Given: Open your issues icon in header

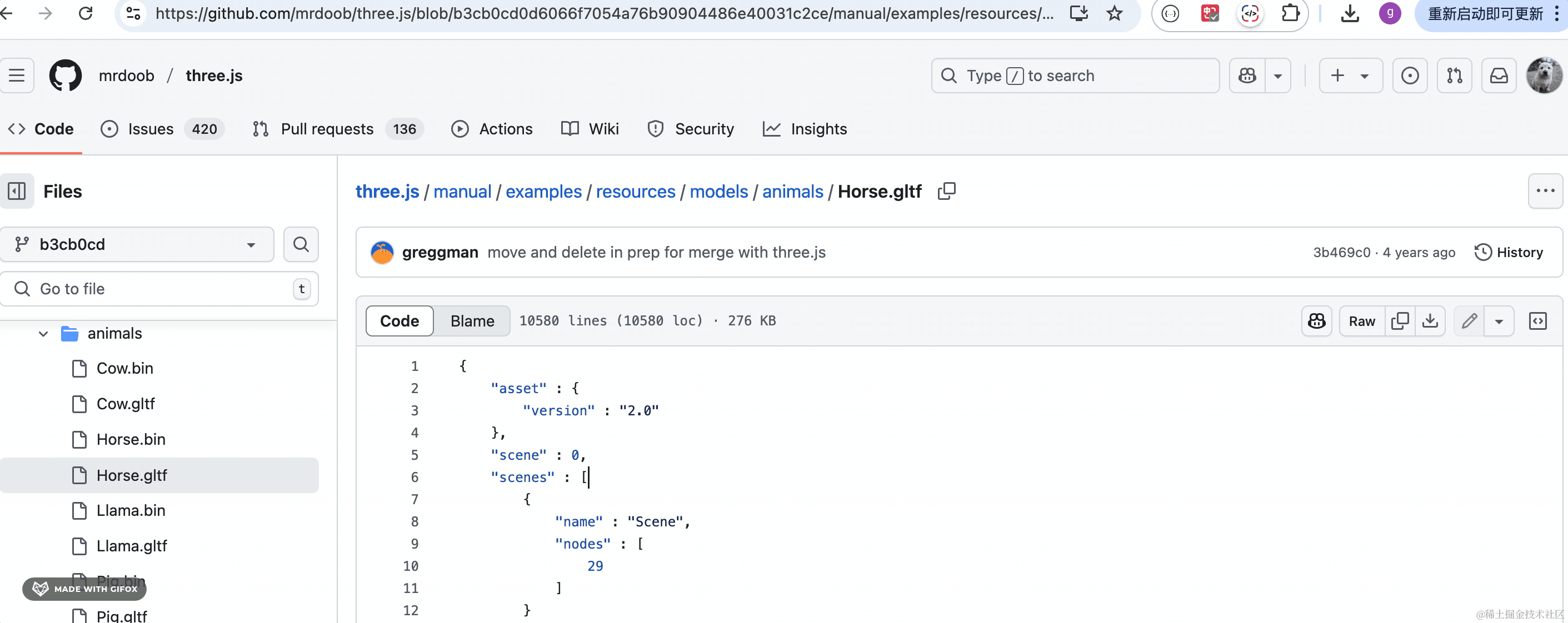Looking at the screenshot, I should pos(1410,76).
